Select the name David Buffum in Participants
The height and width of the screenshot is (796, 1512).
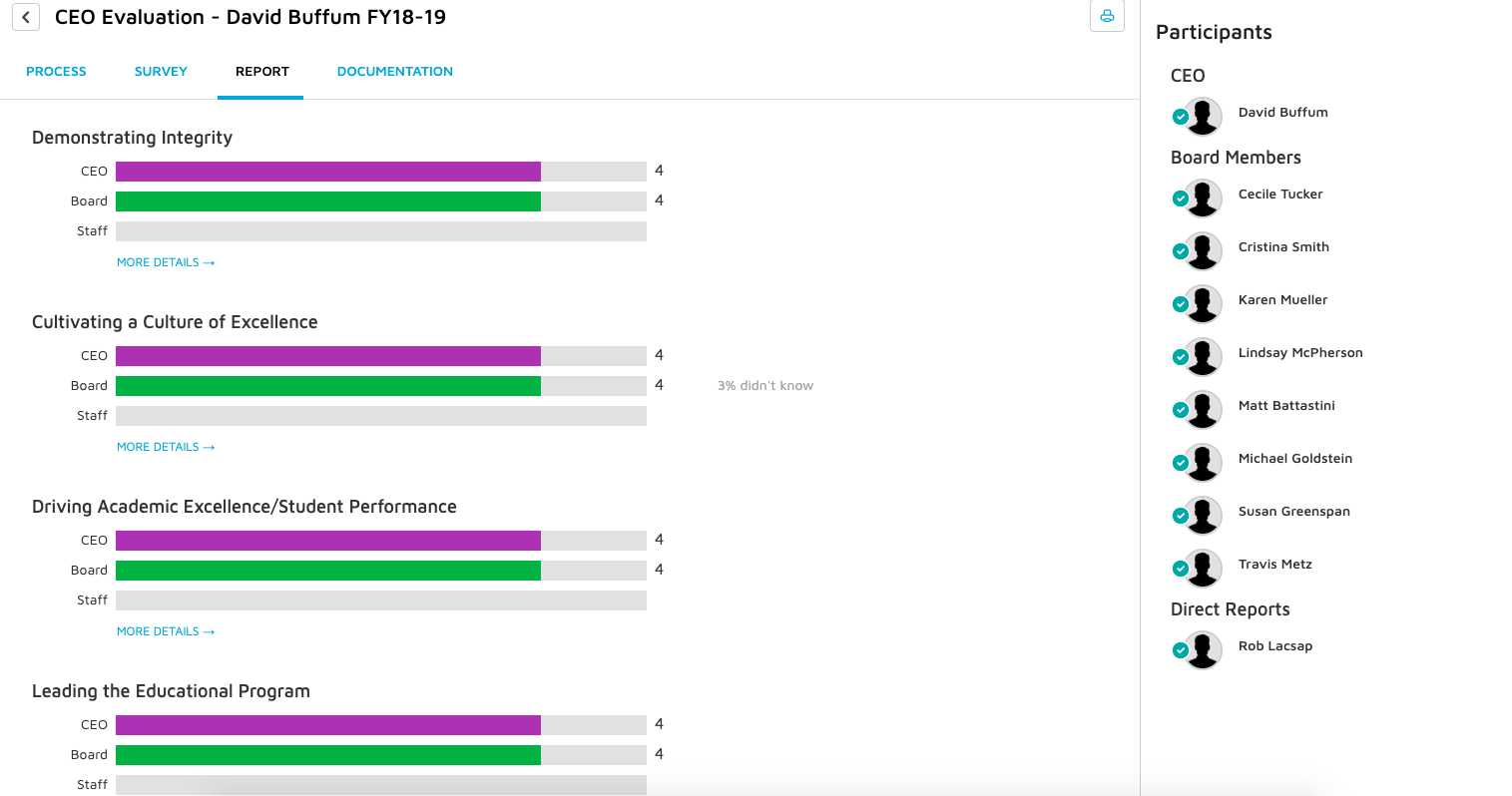click(1282, 113)
